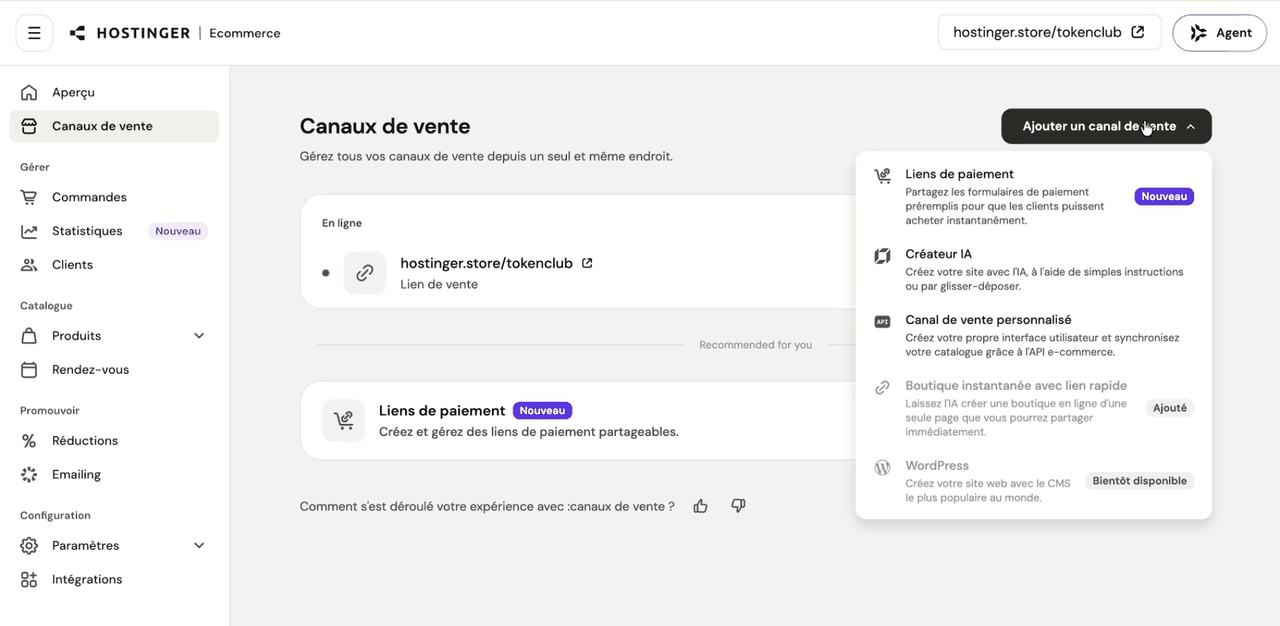Select Boutique instantanée avec lien rapide option
Viewport: 1280px width, 626px height.
pyautogui.click(x=1033, y=408)
